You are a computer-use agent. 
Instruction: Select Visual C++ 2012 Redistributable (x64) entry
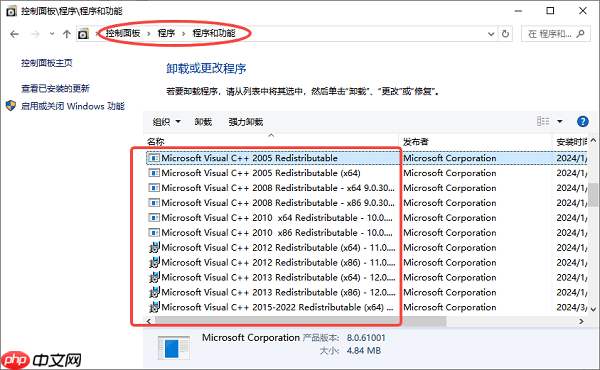click(272, 248)
